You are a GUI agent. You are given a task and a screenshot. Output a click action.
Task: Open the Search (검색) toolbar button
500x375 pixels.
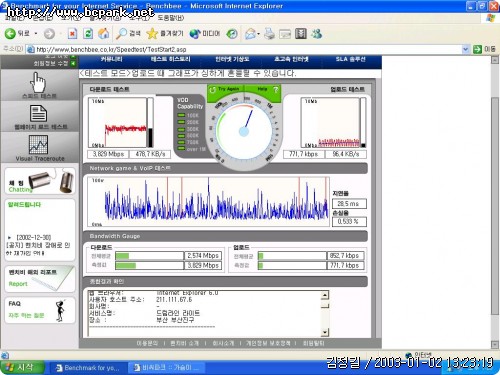[128, 34]
